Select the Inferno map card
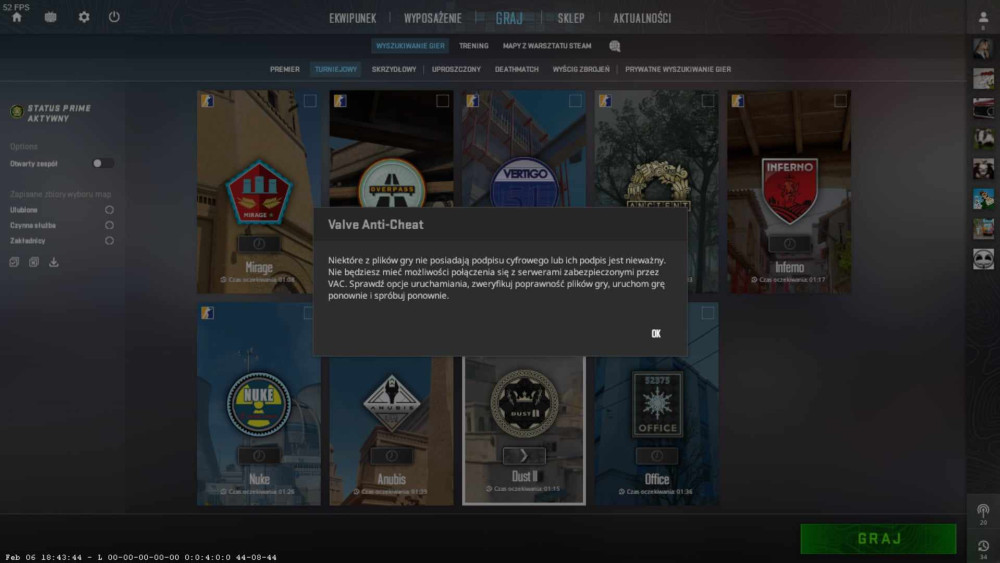This screenshot has width=1000, height=563. 789,191
